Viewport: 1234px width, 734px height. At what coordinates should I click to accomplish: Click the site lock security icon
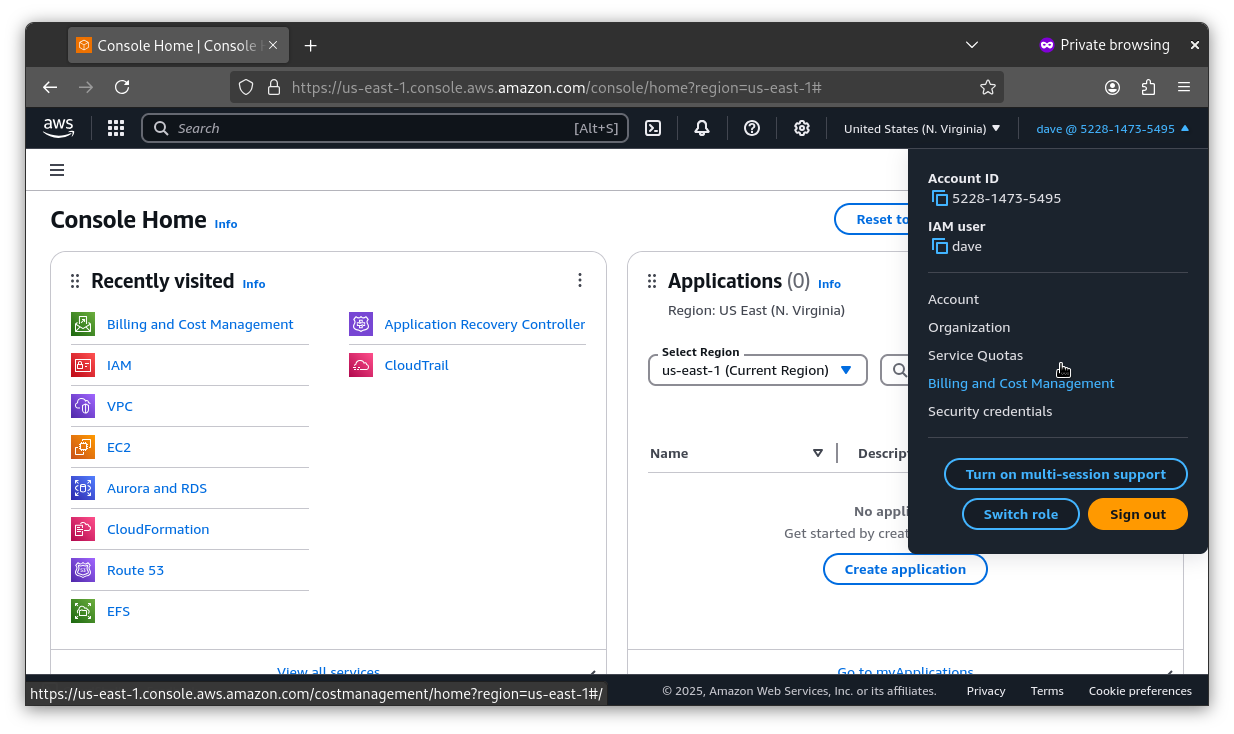[x=273, y=87]
